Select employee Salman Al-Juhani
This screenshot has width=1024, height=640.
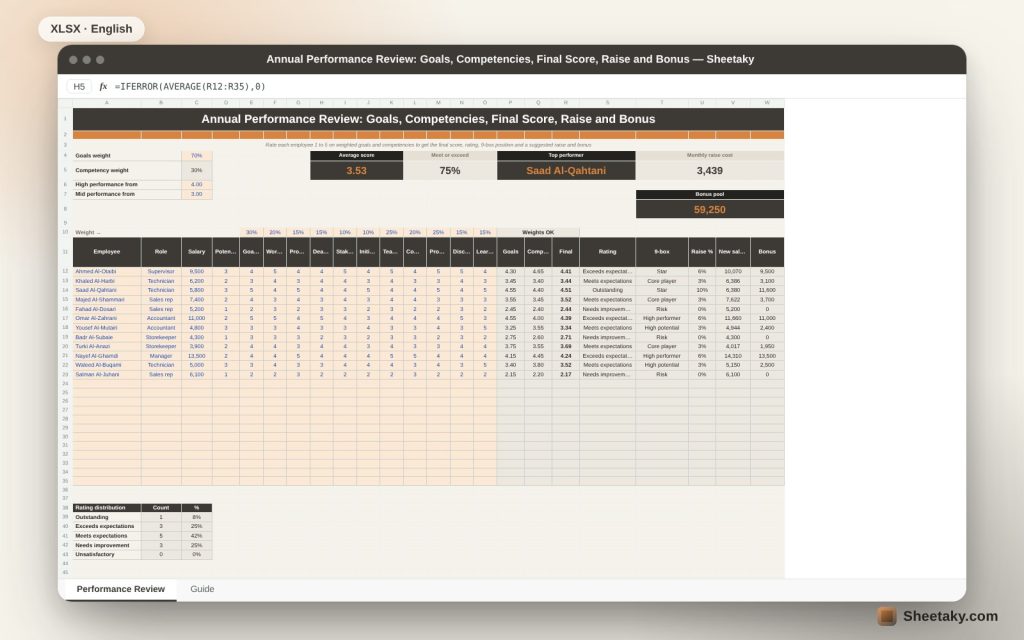(x=106, y=374)
